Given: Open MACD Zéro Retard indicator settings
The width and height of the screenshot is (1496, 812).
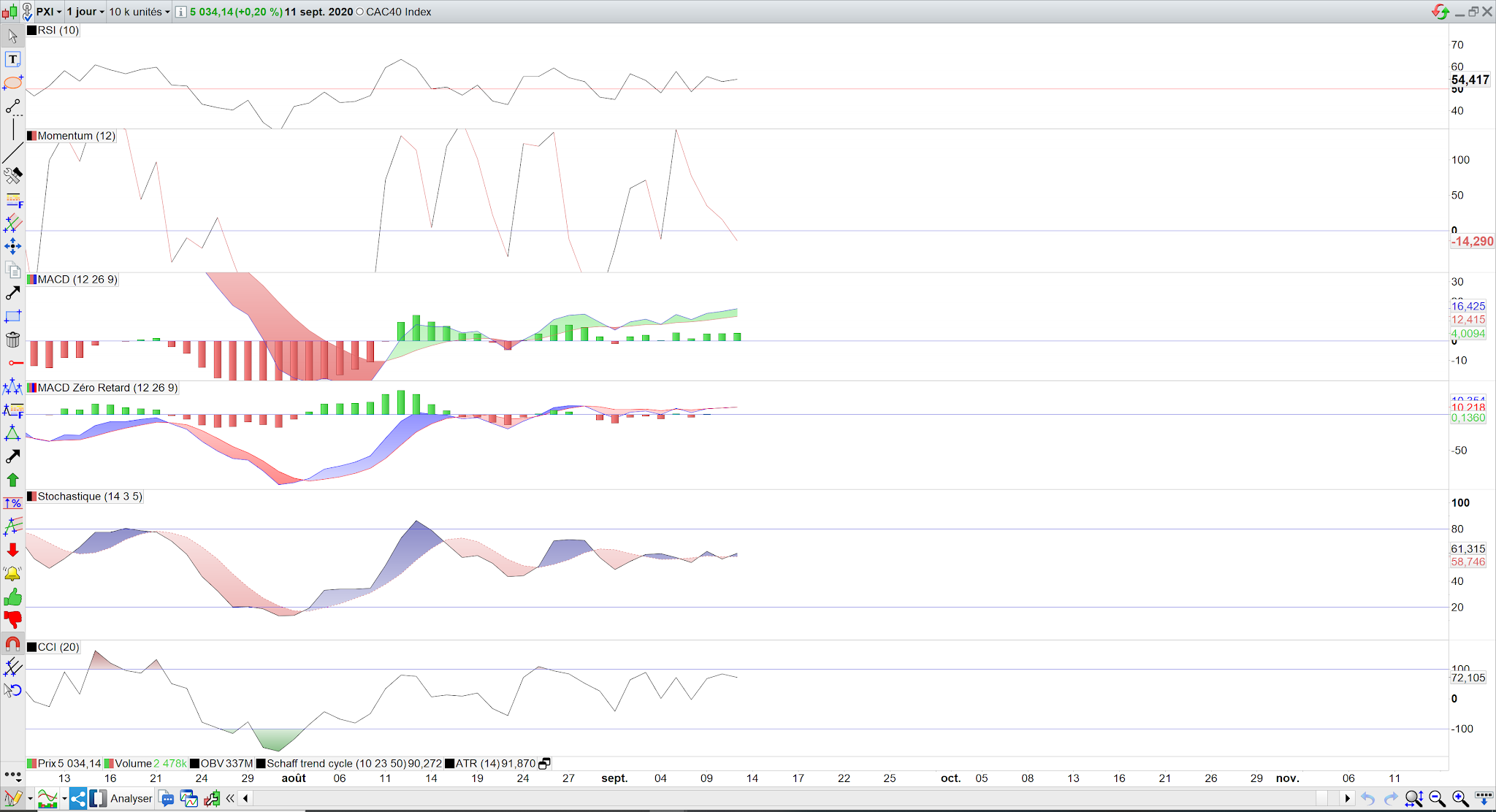Looking at the screenshot, I should [102, 388].
